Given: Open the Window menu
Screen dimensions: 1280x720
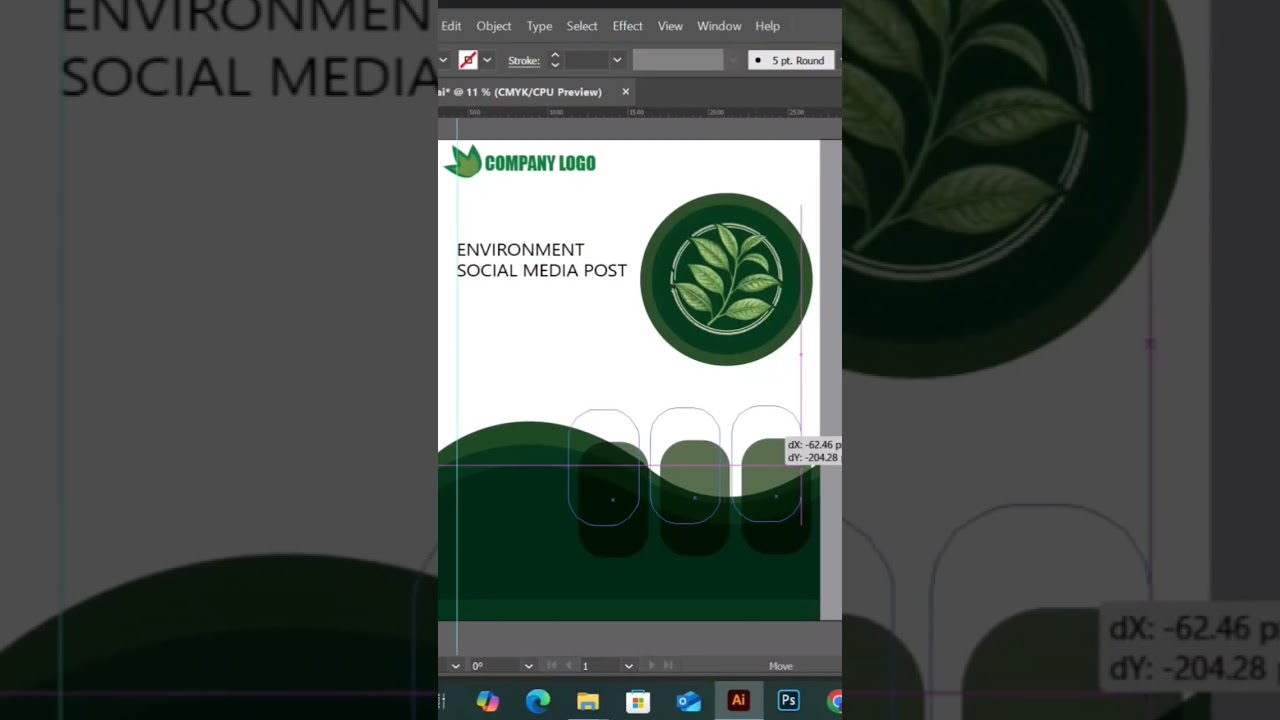Looking at the screenshot, I should point(719,26).
